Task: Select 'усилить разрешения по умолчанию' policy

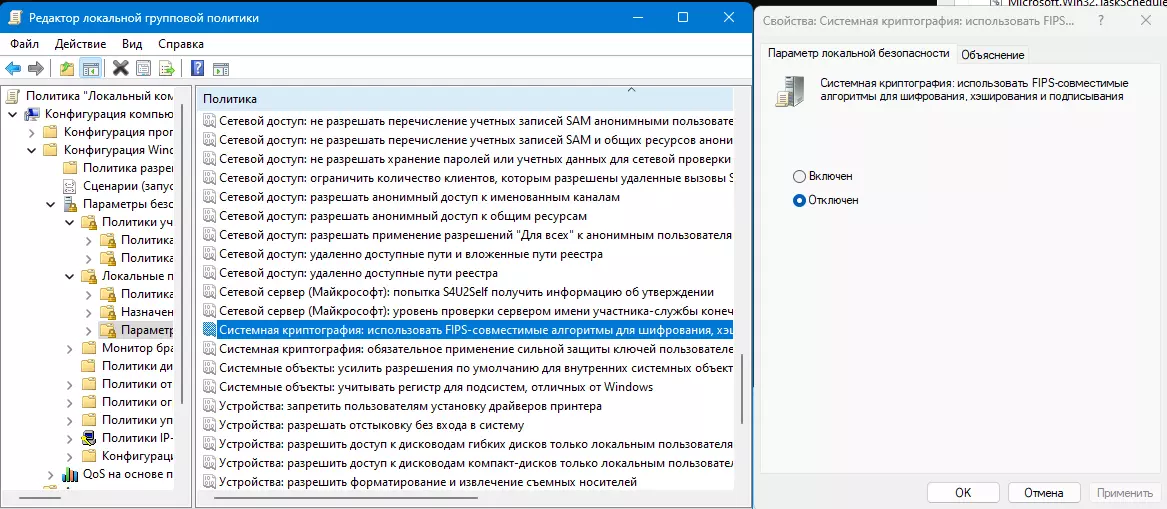Action: (x=476, y=368)
